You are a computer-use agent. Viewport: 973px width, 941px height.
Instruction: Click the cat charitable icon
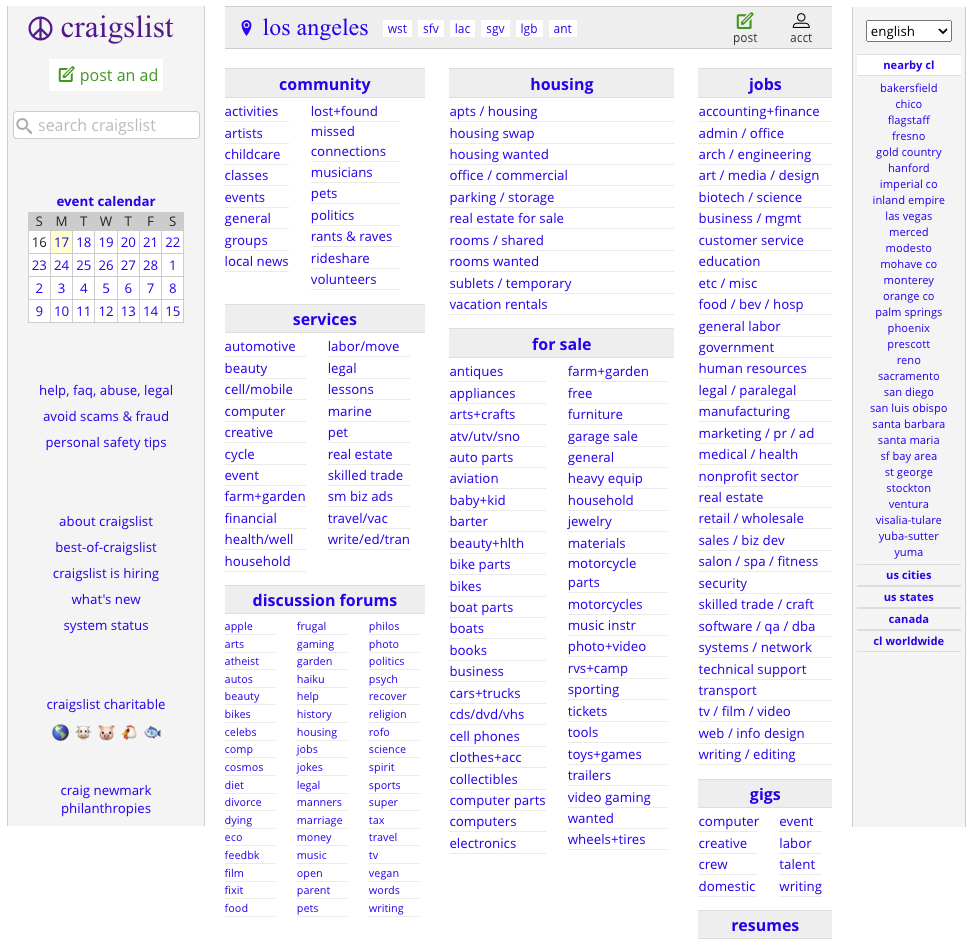[83, 732]
